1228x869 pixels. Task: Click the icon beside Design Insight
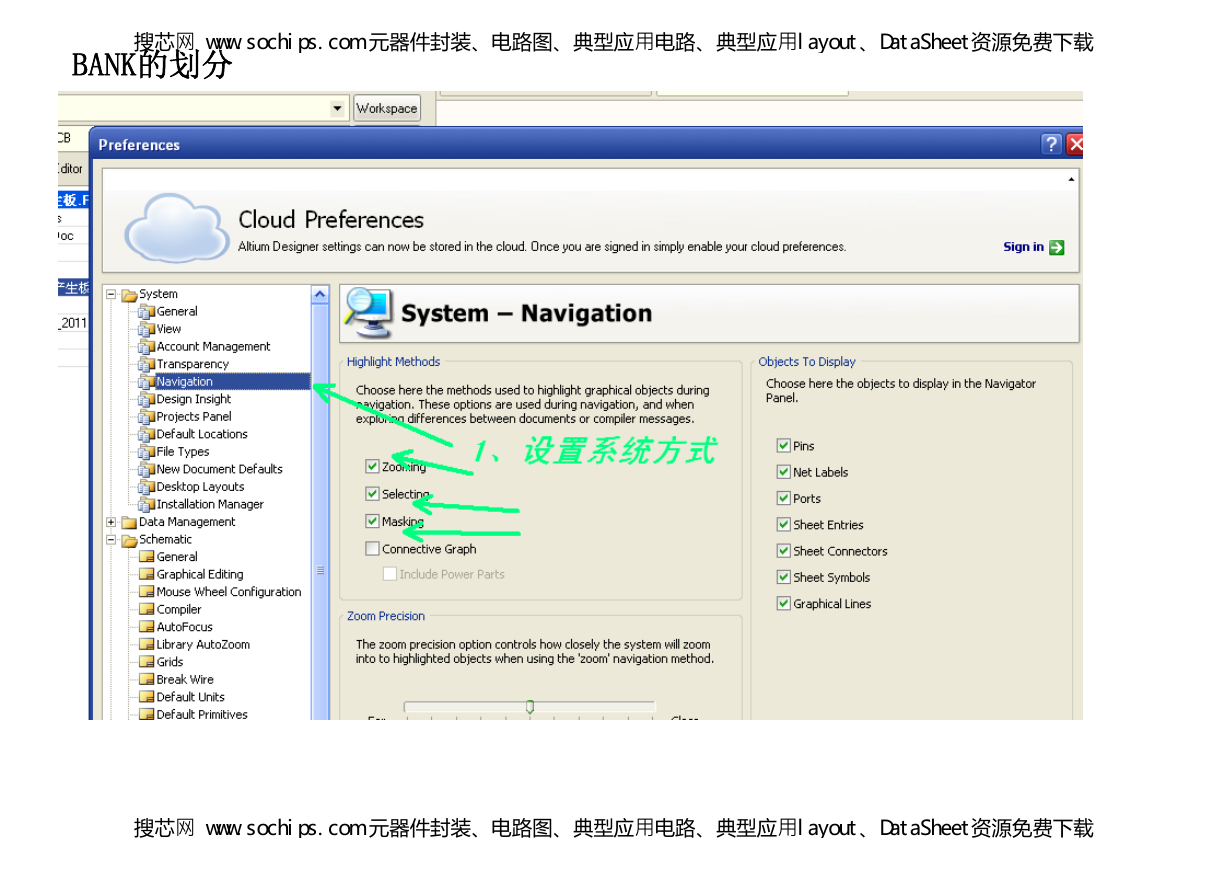click(x=147, y=399)
